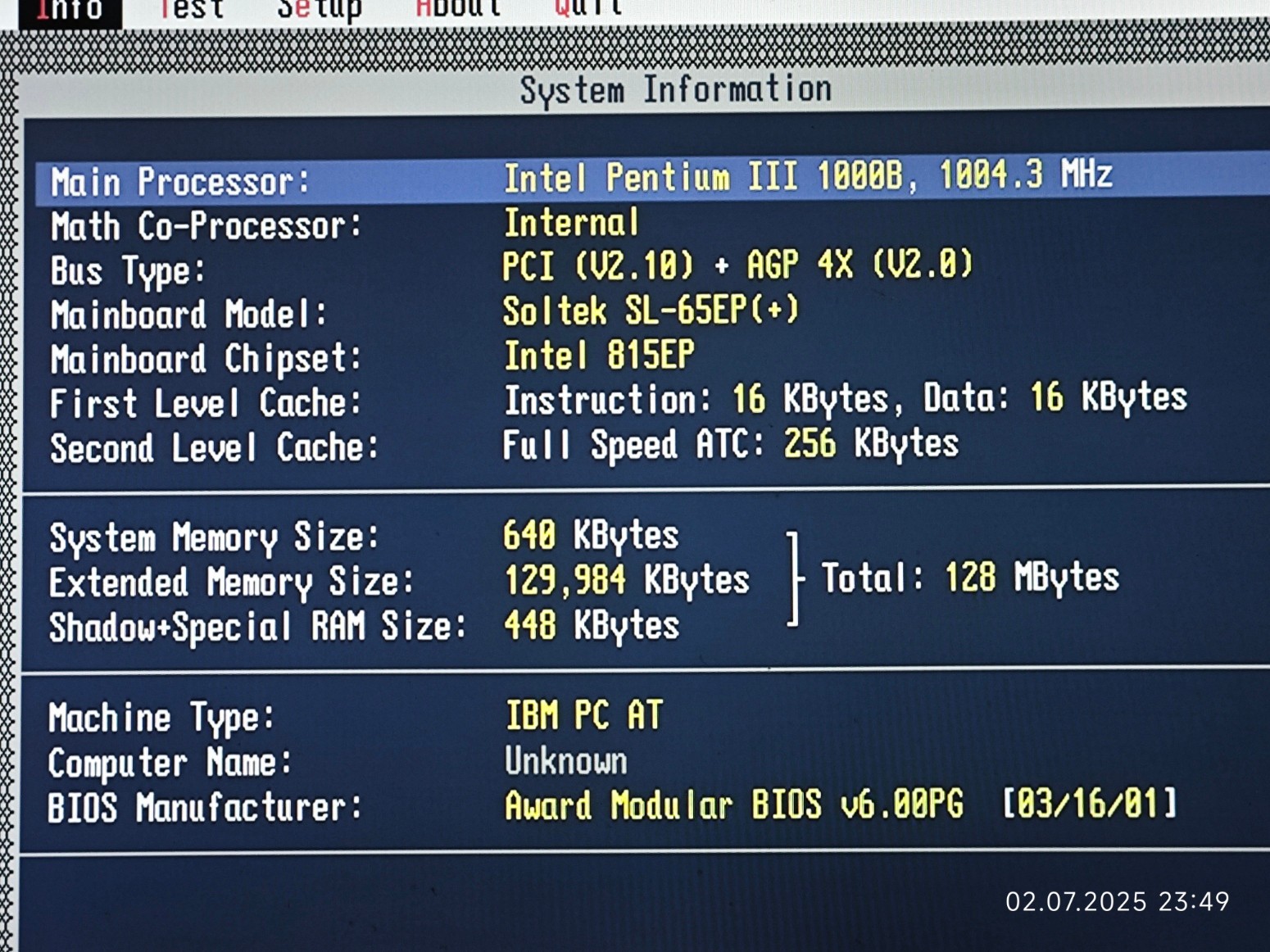The width and height of the screenshot is (1270, 952).
Task: Select the First Level Cache label
Action: [x=206, y=404]
